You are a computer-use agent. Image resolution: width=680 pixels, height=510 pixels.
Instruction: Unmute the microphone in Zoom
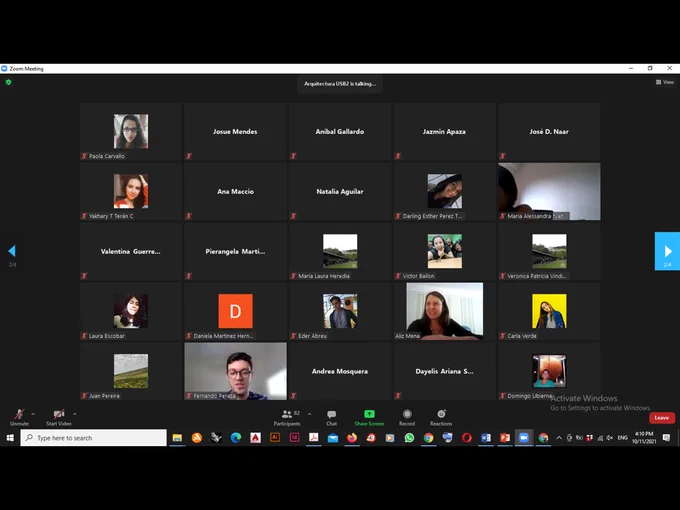[x=19, y=418]
